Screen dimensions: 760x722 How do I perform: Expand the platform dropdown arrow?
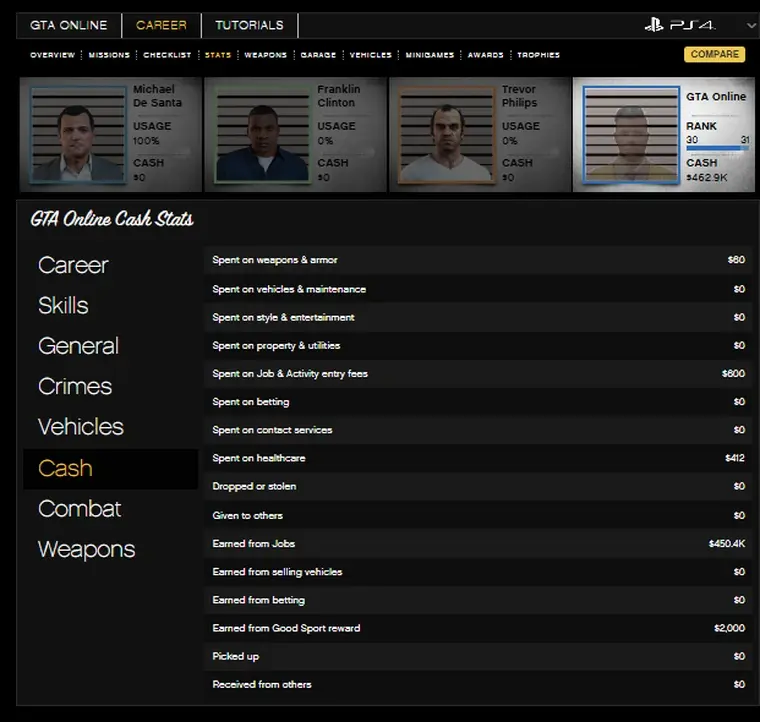point(751,26)
